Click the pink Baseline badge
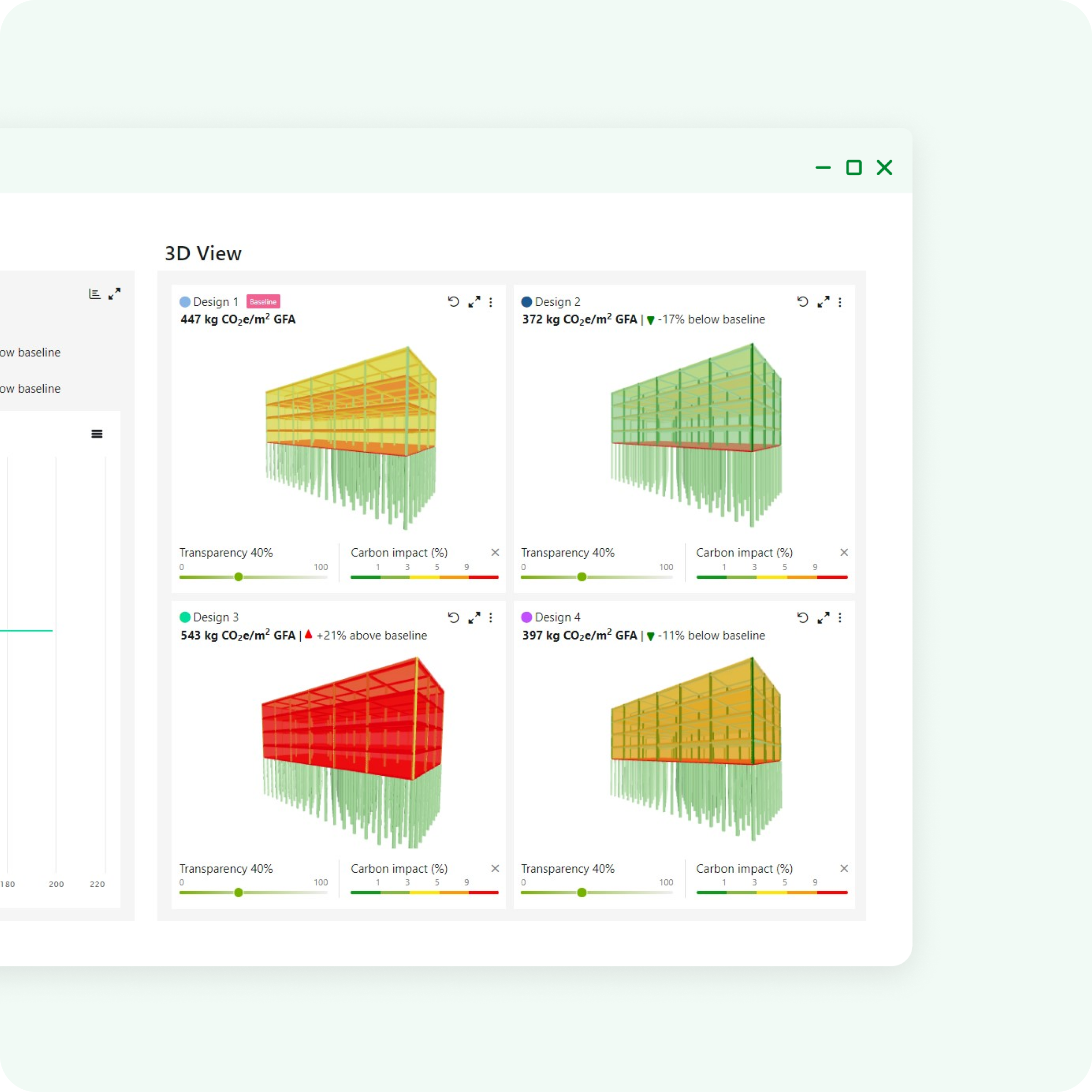The width and height of the screenshot is (1092, 1092). 263,302
